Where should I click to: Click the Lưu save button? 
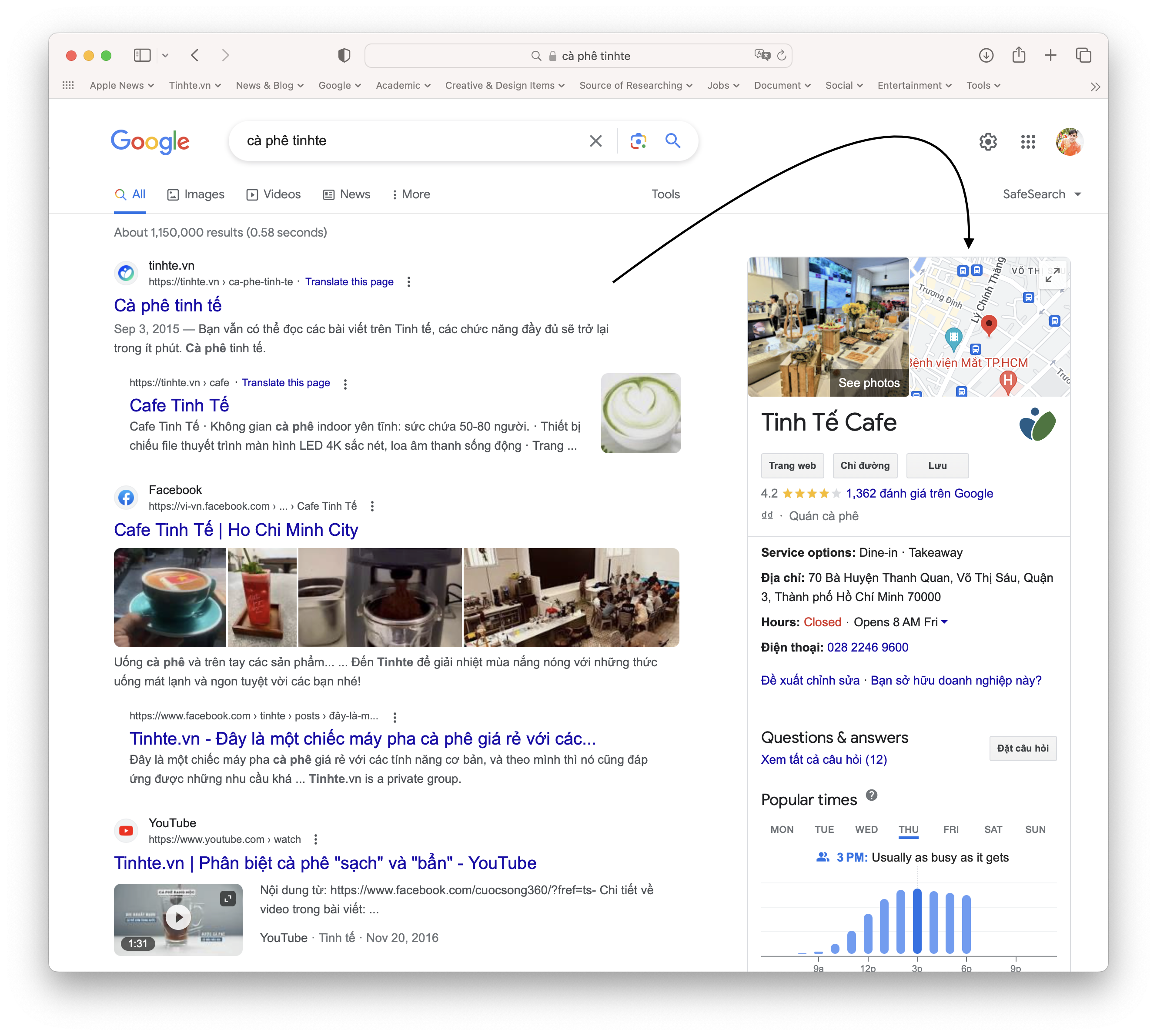[937, 466]
